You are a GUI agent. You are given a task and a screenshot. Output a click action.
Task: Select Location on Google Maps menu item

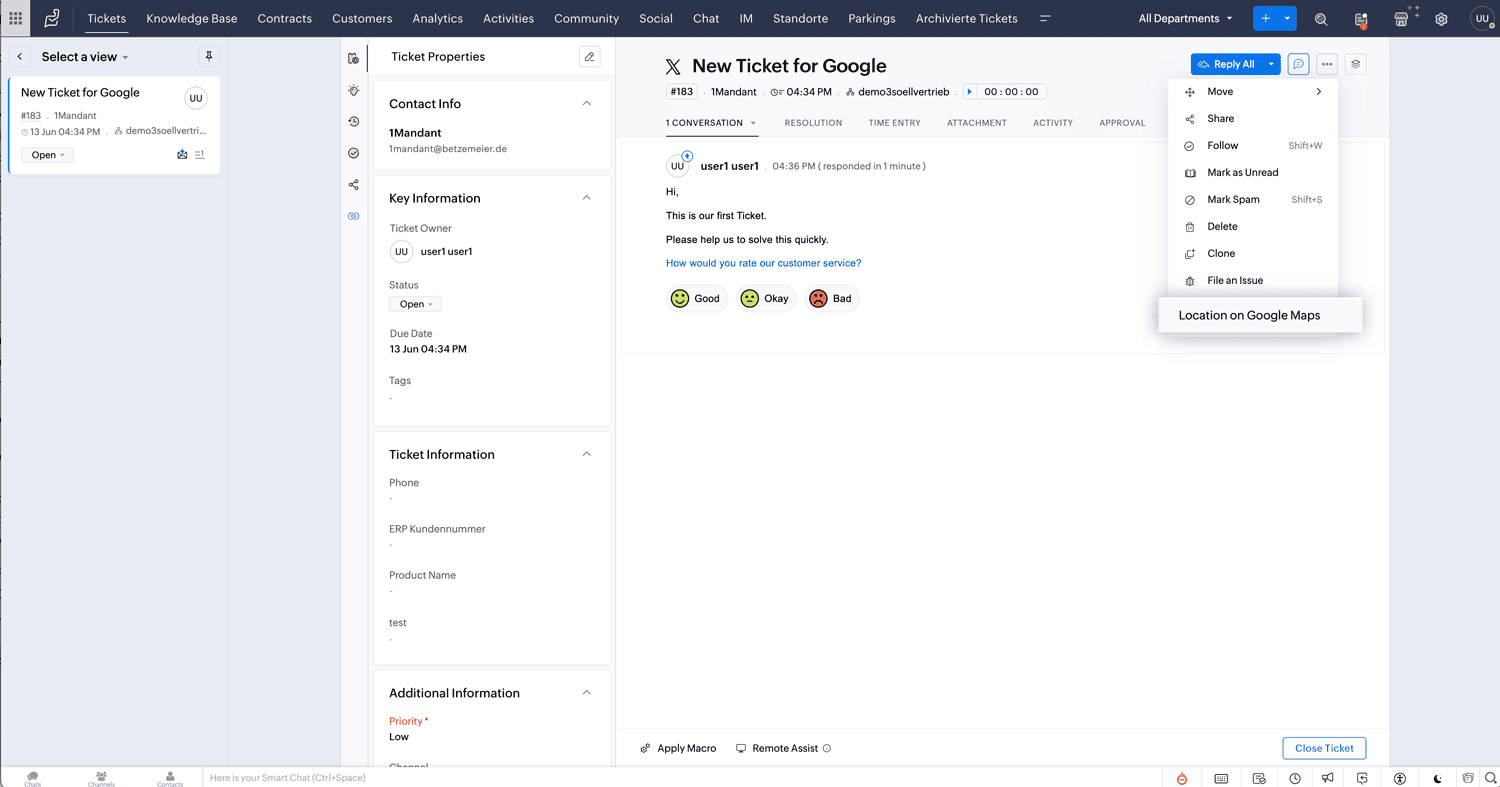(x=1259, y=315)
